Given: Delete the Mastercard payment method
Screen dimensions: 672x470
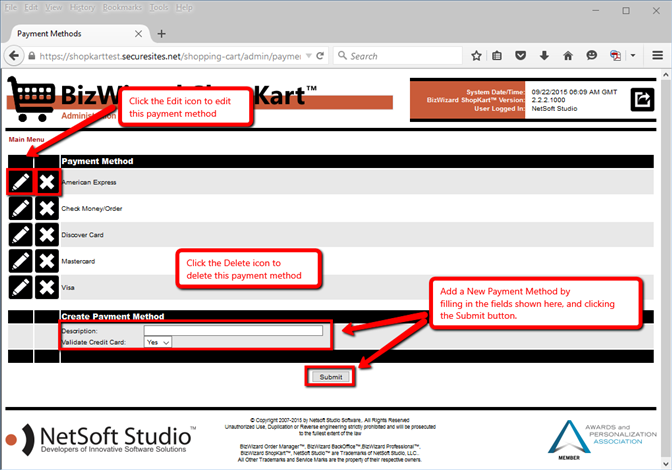Looking at the screenshot, I should pos(47,261).
